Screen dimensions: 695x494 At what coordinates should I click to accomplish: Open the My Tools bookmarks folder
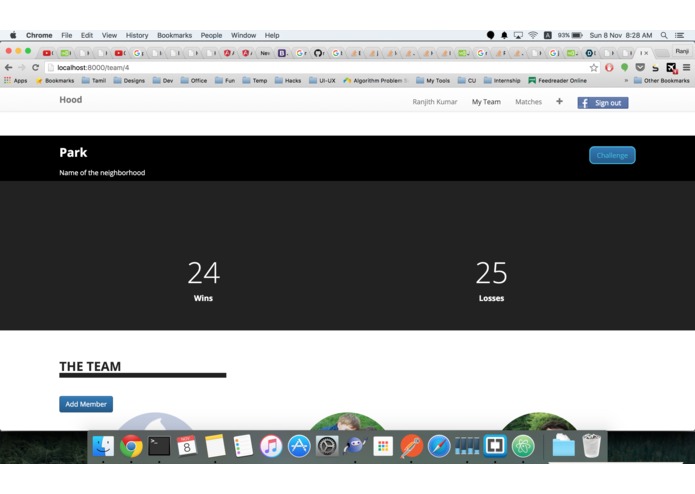433,81
